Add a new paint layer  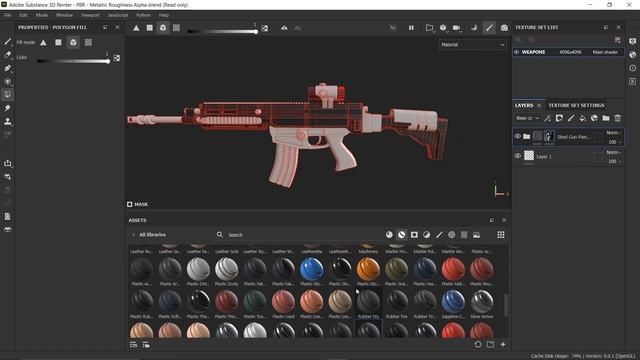[x=571, y=118]
